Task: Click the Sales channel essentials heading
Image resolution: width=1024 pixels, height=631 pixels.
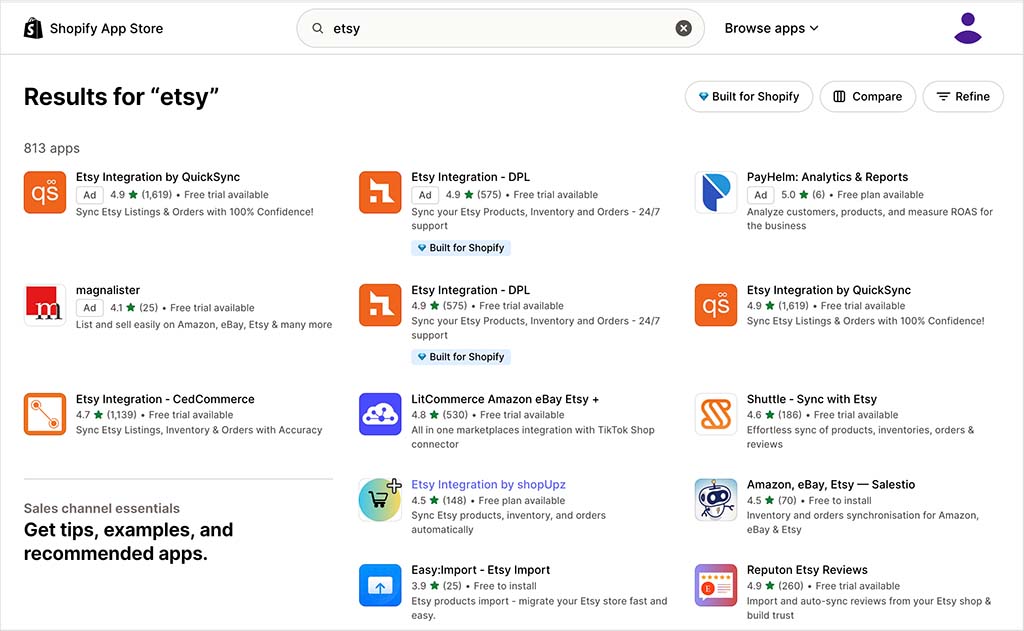Action: (101, 508)
